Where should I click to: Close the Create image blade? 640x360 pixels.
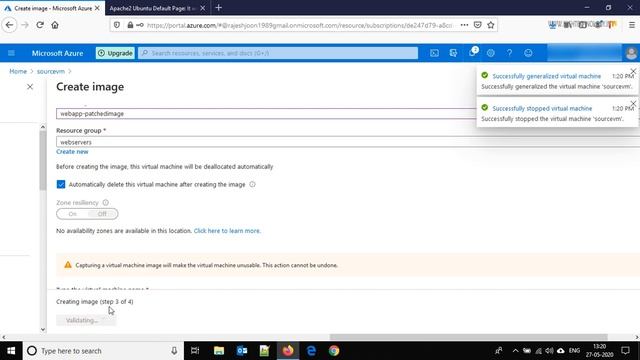pos(30,87)
